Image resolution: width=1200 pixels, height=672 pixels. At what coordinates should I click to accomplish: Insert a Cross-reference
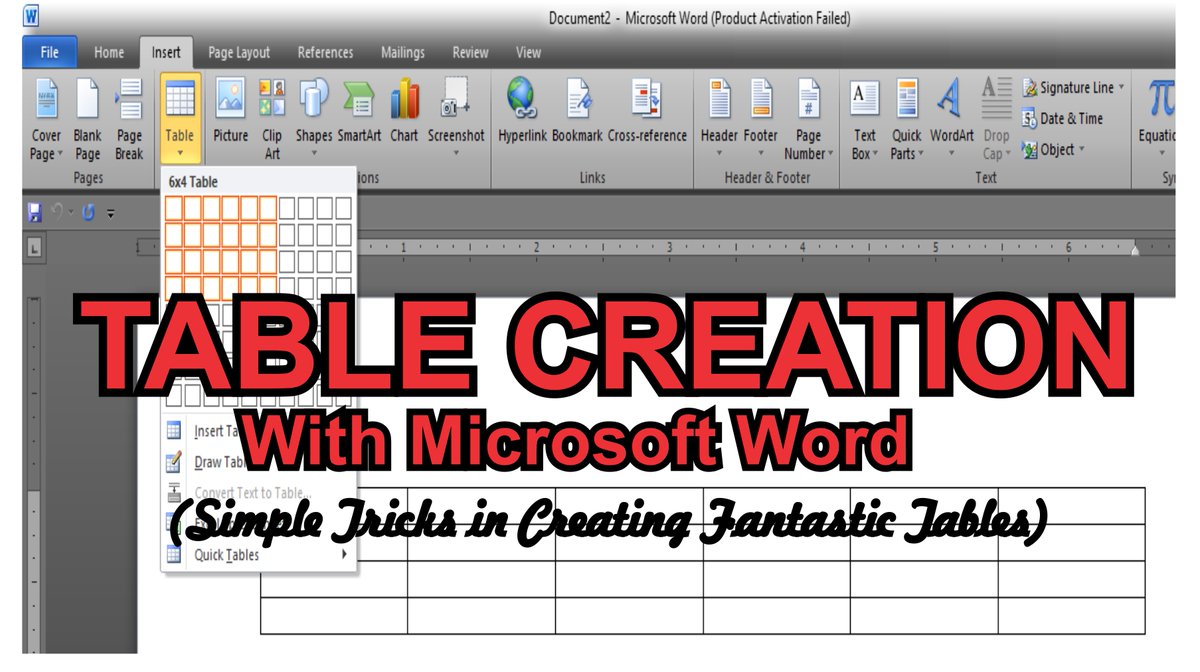(x=647, y=112)
